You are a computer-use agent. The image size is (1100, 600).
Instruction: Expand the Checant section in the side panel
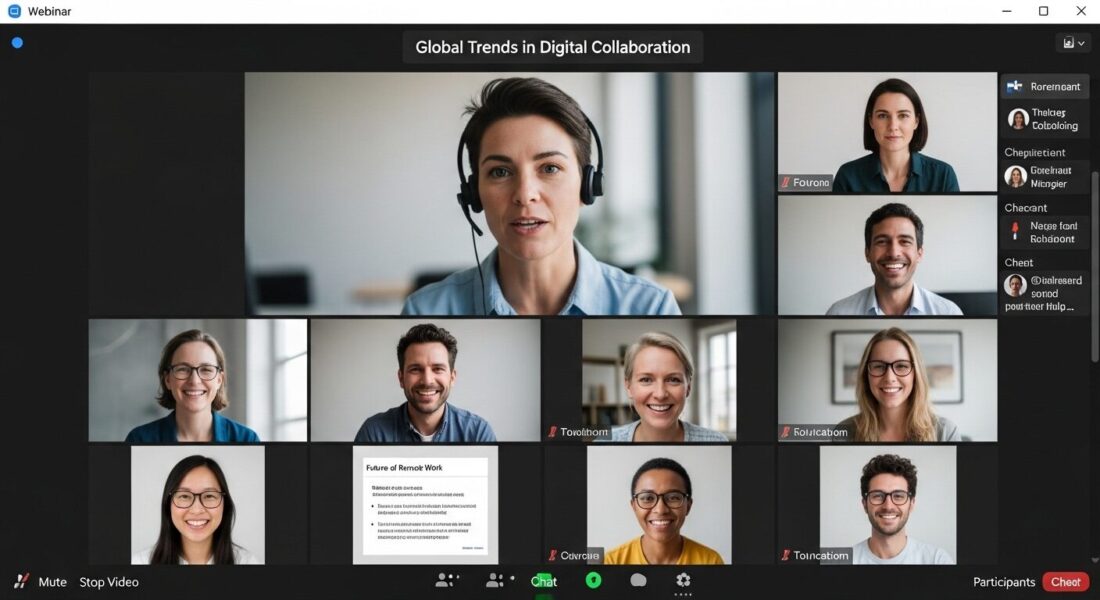pyautogui.click(x=1025, y=208)
